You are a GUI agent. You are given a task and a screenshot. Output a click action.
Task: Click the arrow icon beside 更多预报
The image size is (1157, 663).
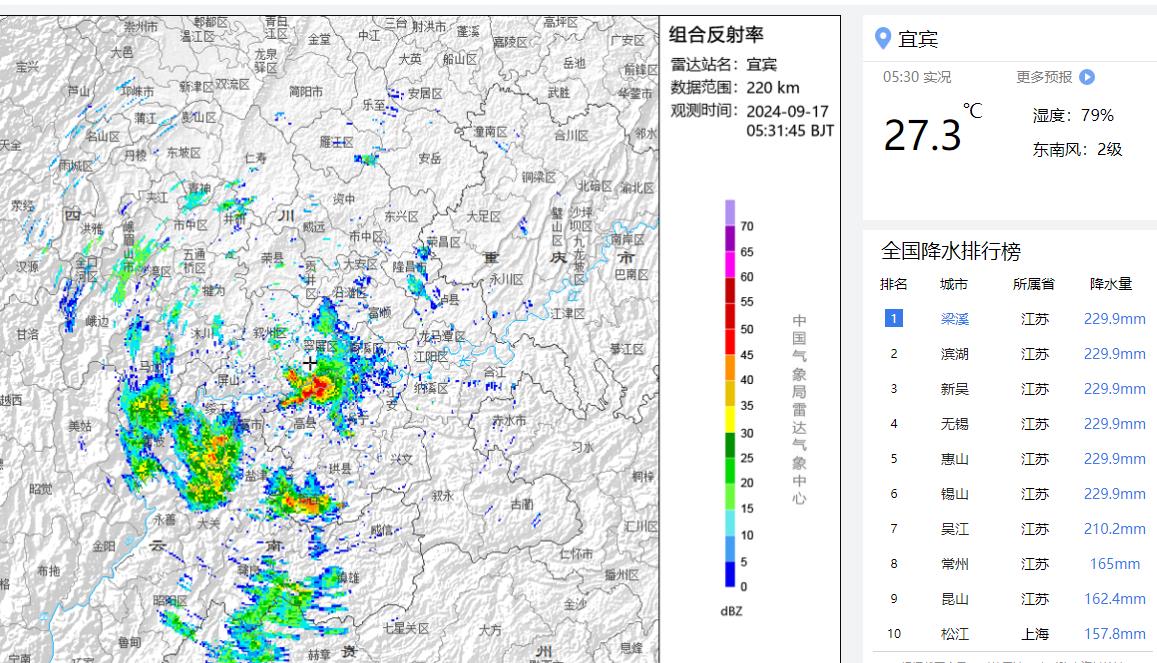tap(1087, 77)
